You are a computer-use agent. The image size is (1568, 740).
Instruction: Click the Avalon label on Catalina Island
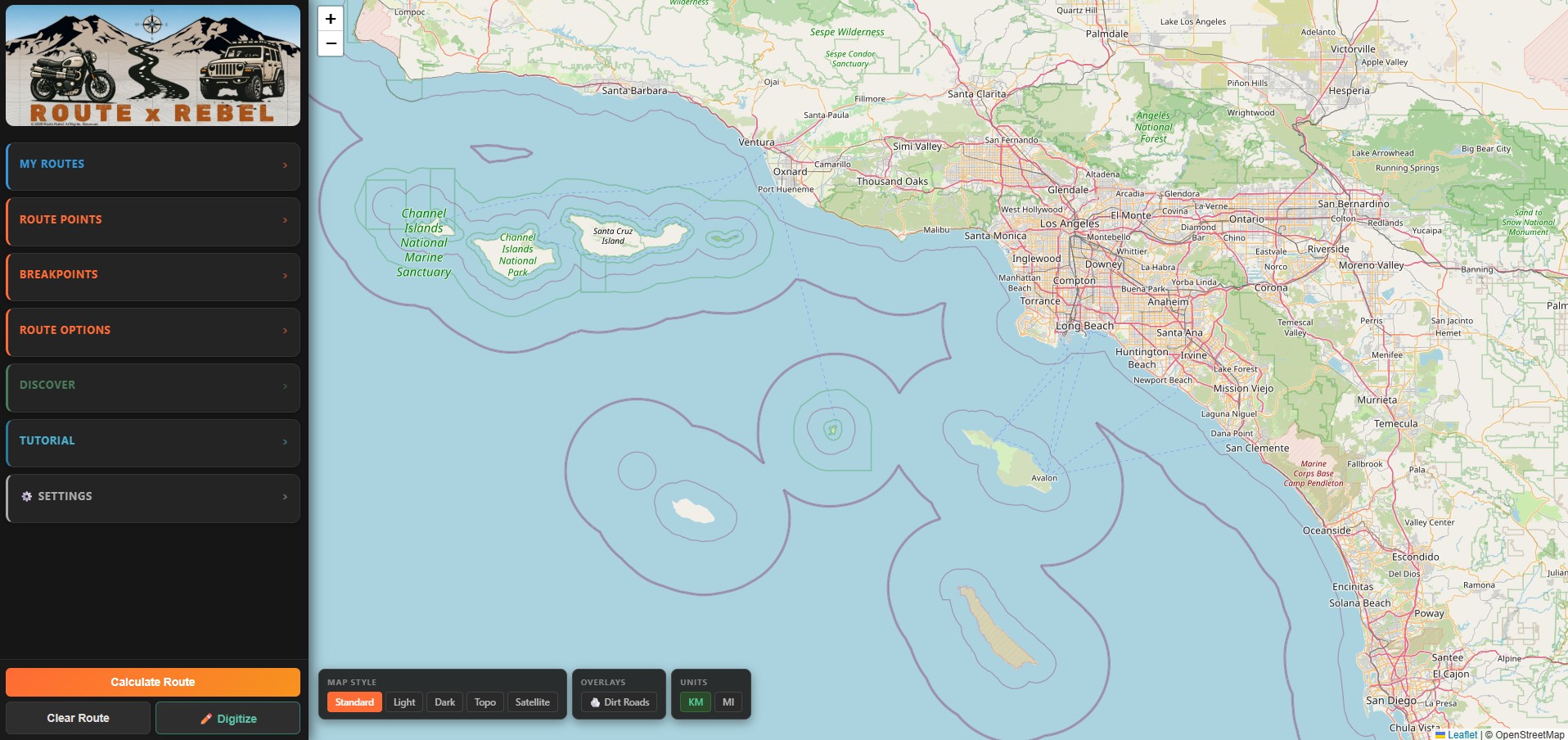tap(1044, 478)
